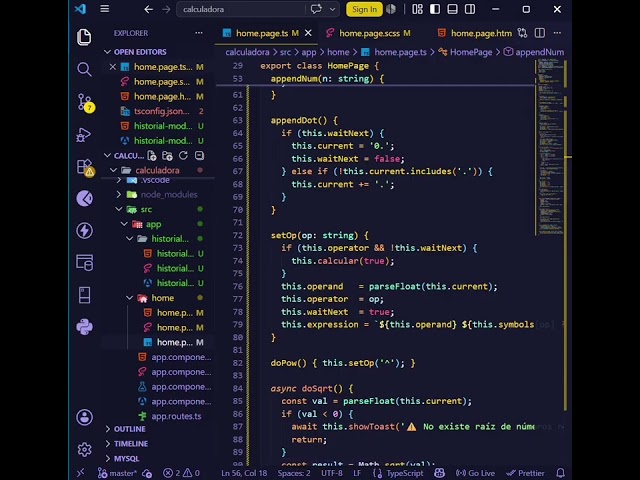Collapse all folders in explorer
Viewport: 640px width, 480px height.
click(x=199, y=156)
